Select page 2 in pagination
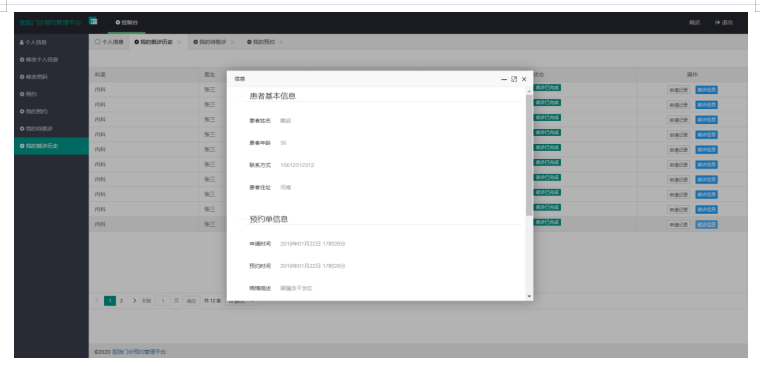This screenshot has height=366, width=760. [x=121, y=301]
